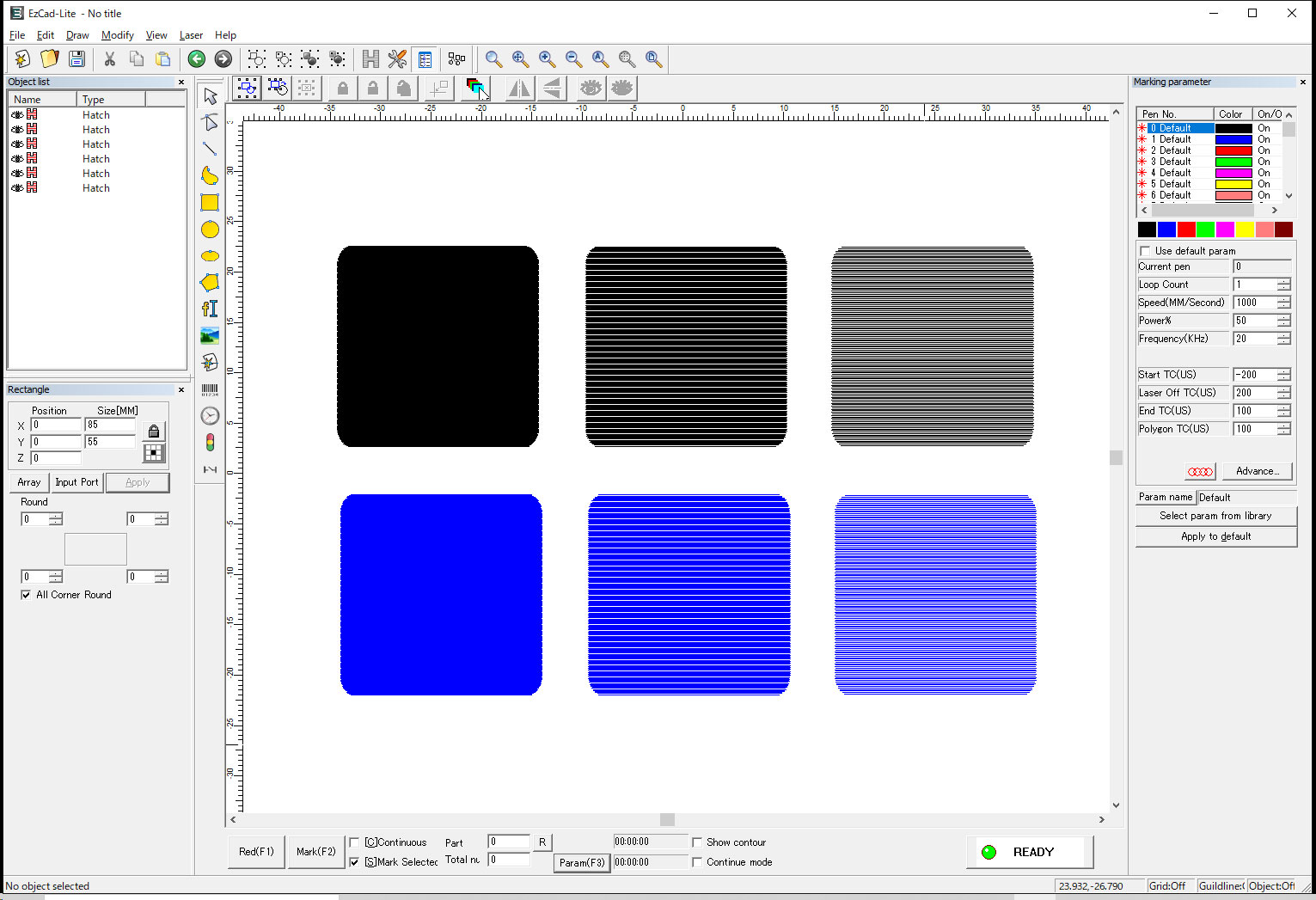
Task: Pick the red color swatch
Action: (x=1186, y=230)
